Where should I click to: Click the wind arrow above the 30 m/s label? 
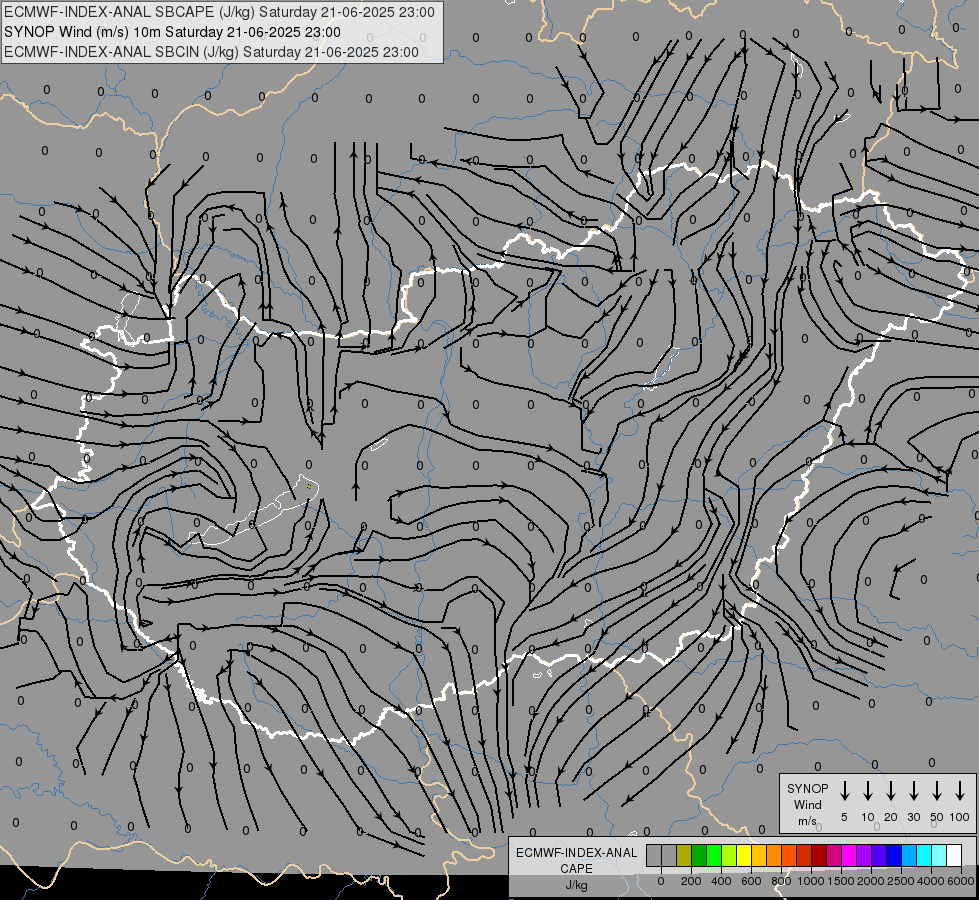[x=913, y=791]
